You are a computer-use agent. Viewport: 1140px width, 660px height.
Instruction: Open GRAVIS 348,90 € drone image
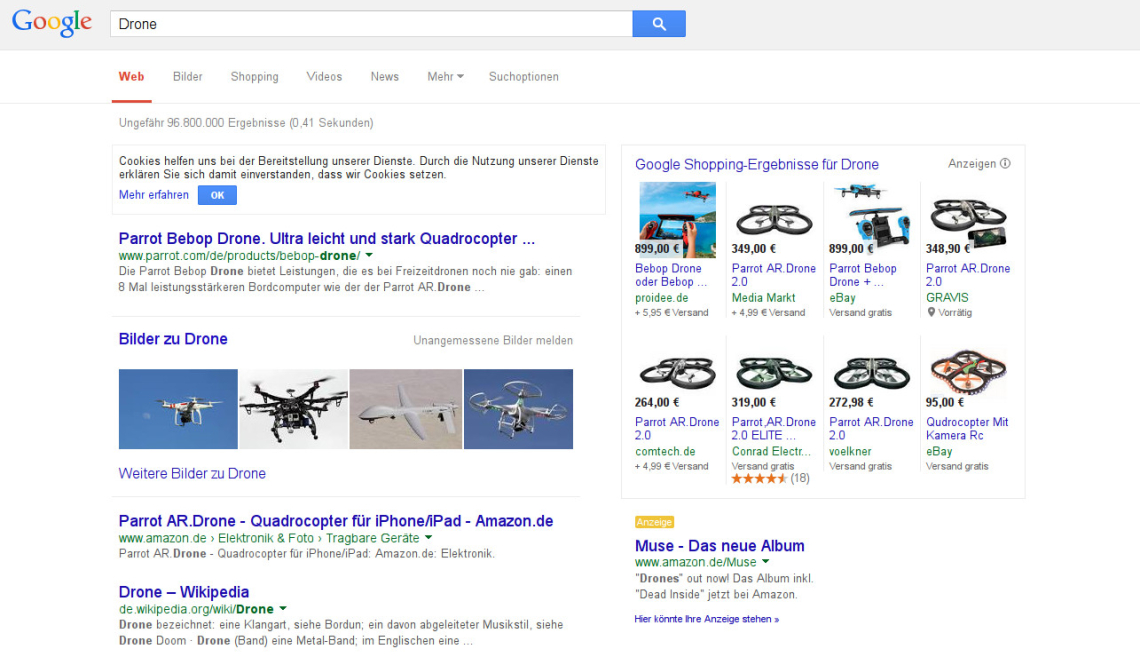click(968, 221)
